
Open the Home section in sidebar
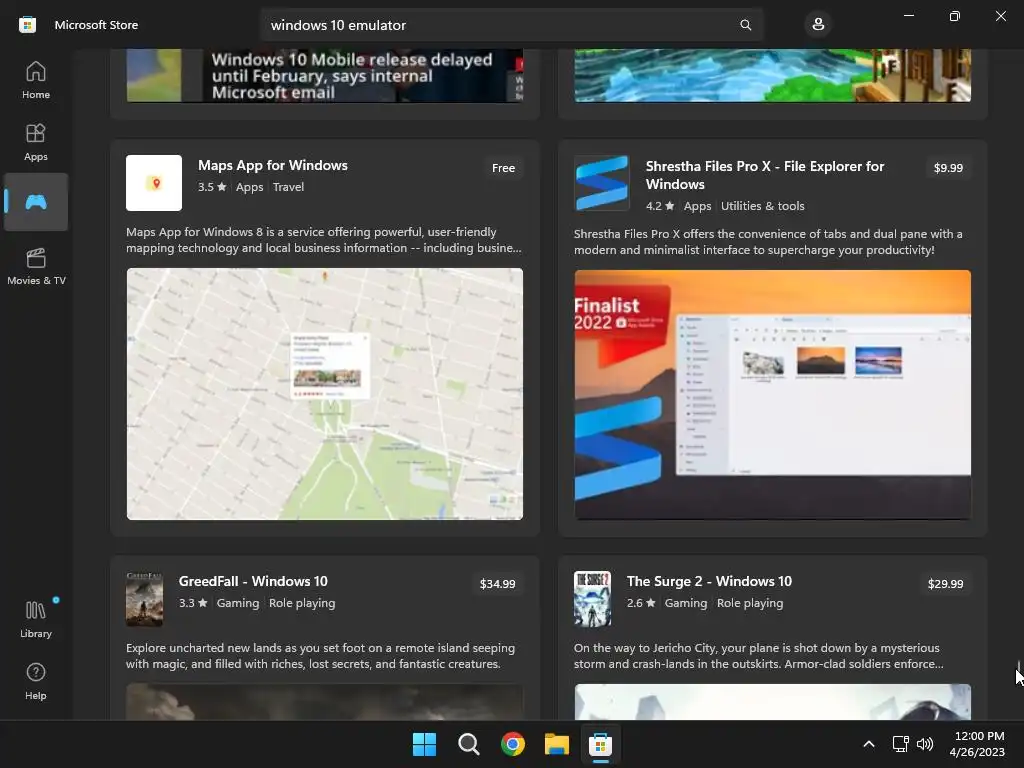coord(36,80)
